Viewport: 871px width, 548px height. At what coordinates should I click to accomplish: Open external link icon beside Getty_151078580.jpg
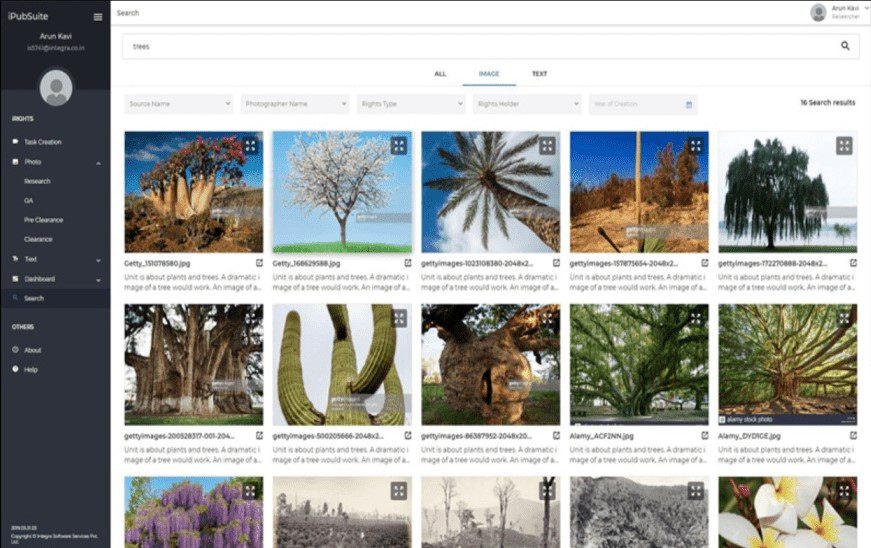pyautogui.click(x=259, y=263)
